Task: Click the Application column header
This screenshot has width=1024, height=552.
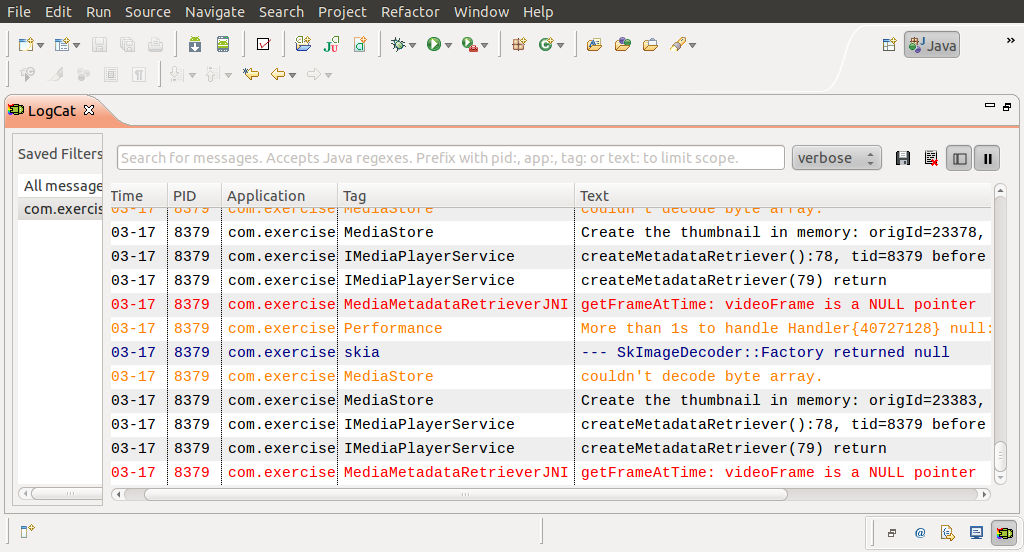Action: (x=280, y=196)
